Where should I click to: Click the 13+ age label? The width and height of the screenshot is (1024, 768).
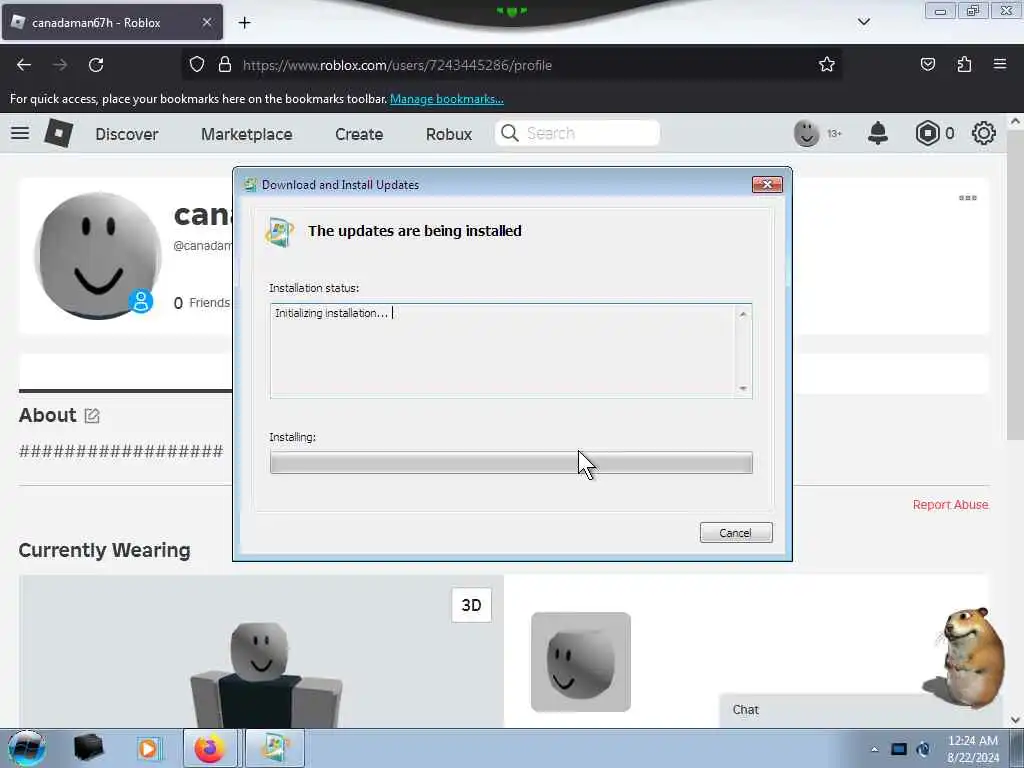point(834,133)
